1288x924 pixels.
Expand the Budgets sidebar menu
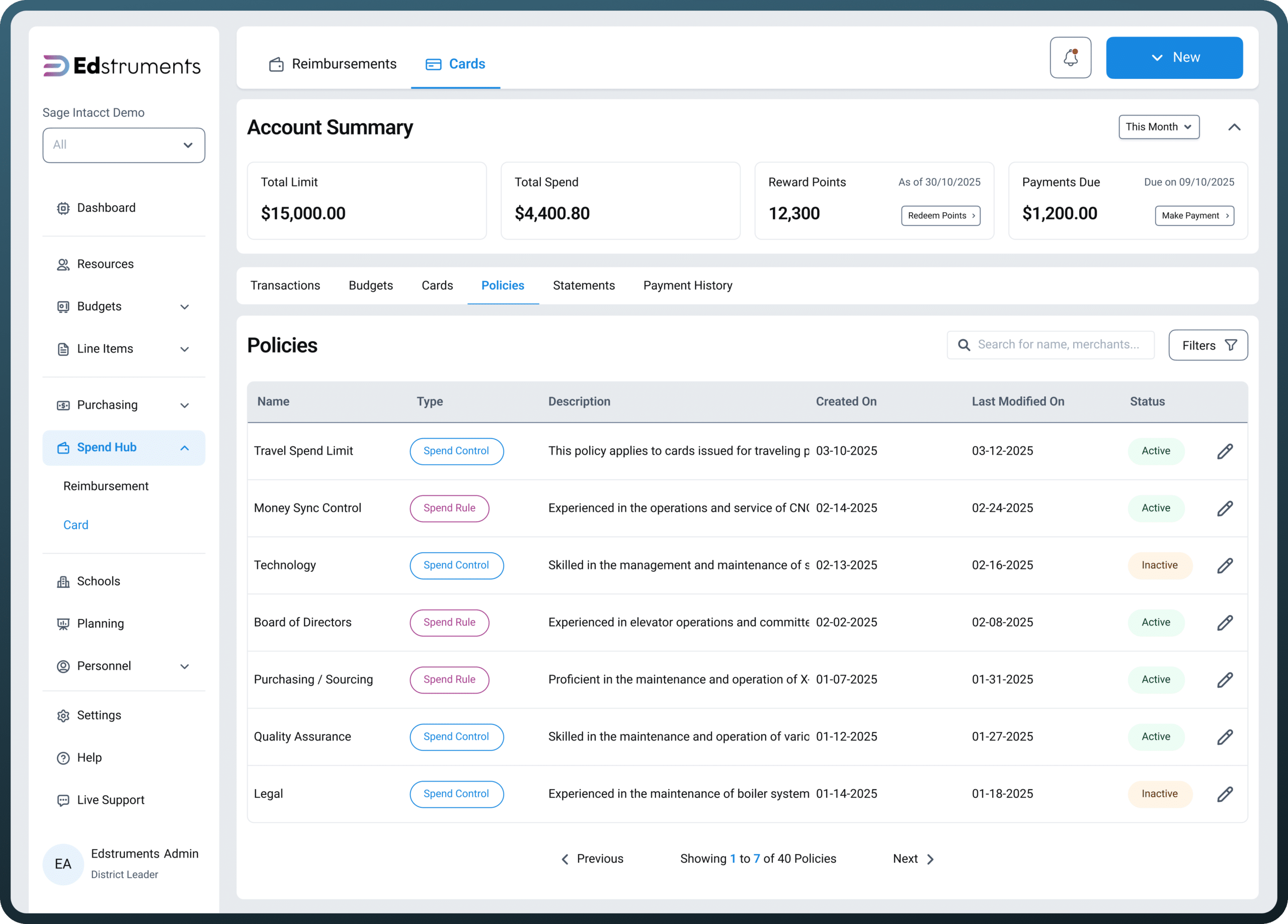click(185, 307)
